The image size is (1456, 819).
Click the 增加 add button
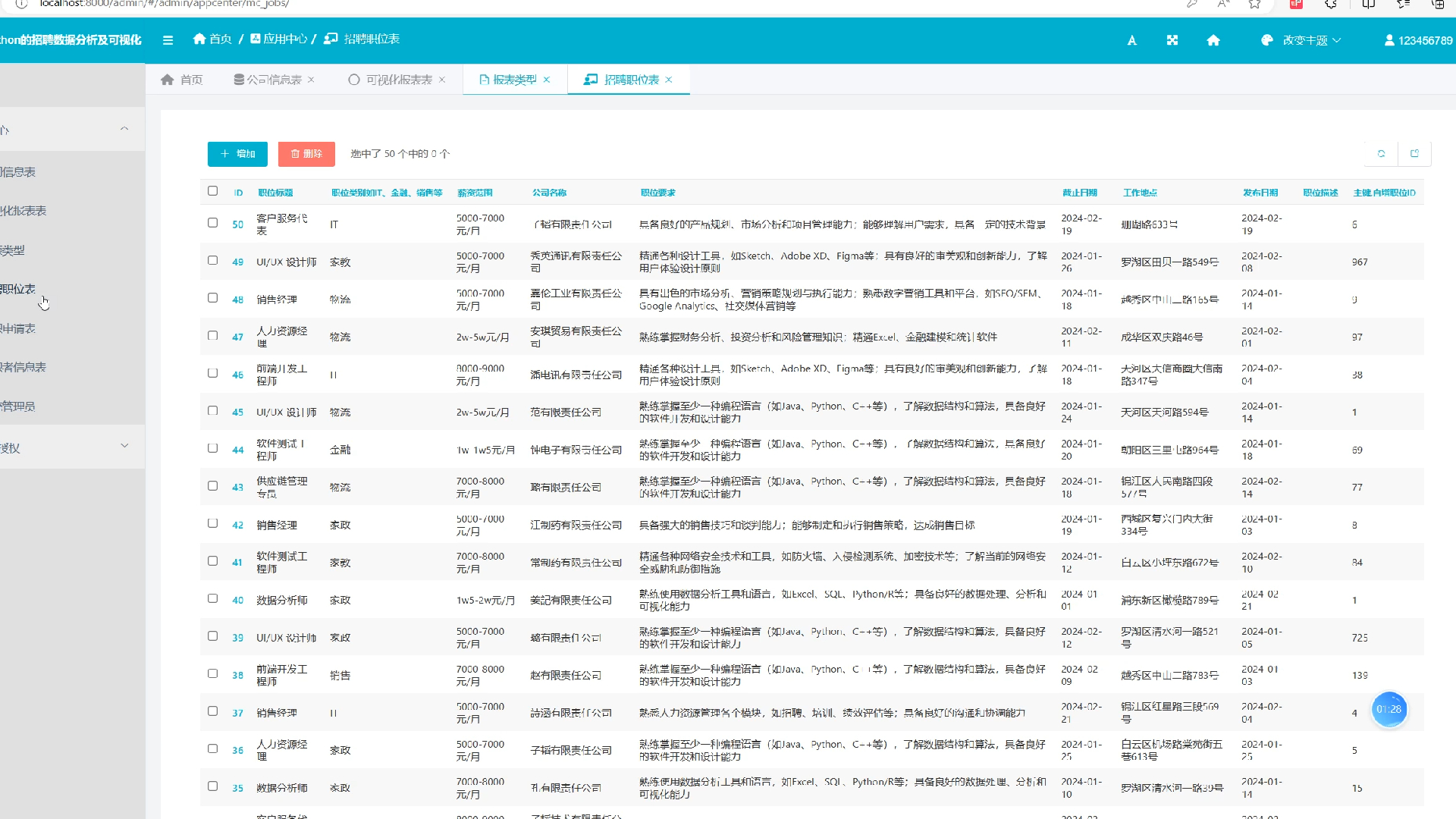coord(237,154)
